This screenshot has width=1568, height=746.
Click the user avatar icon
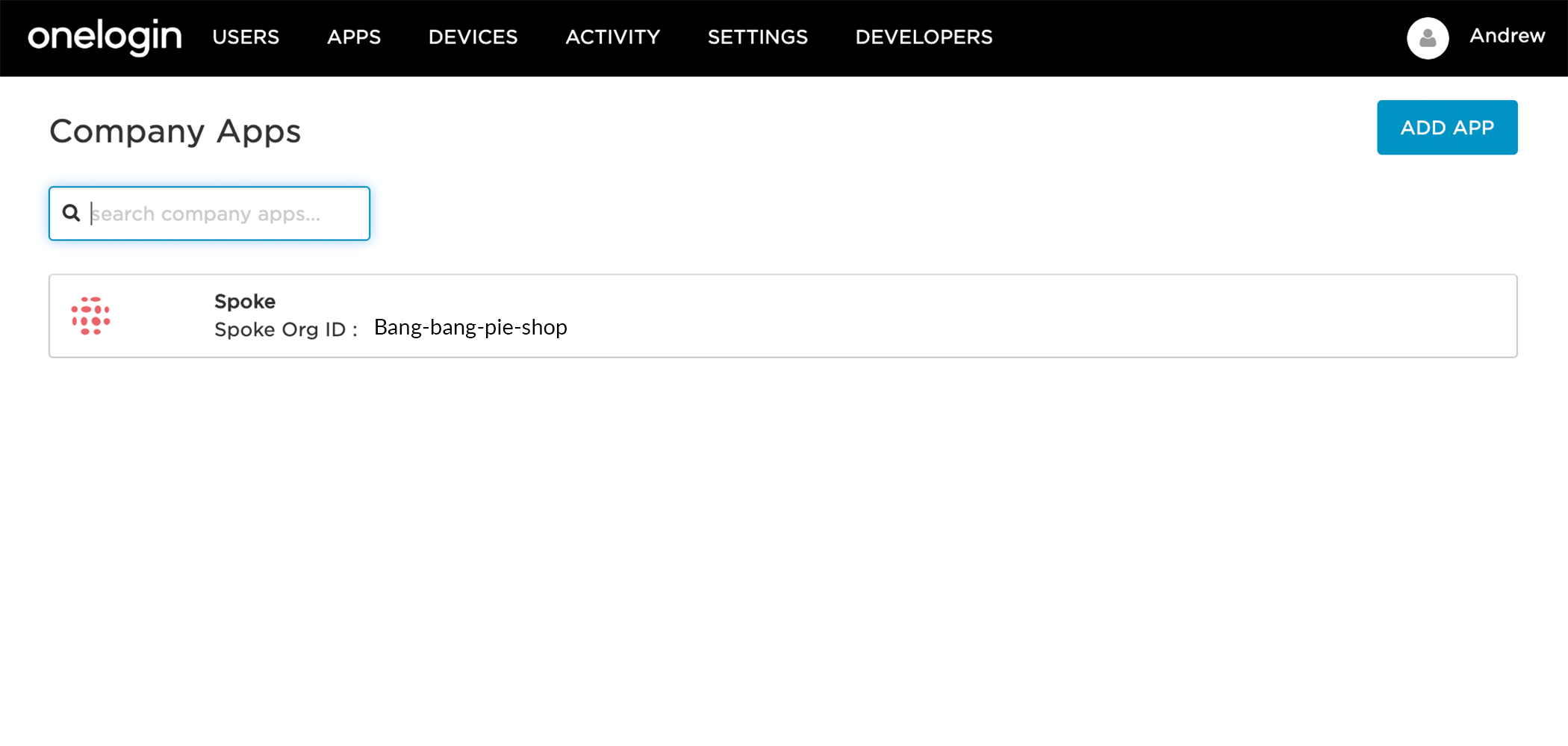point(1428,38)
